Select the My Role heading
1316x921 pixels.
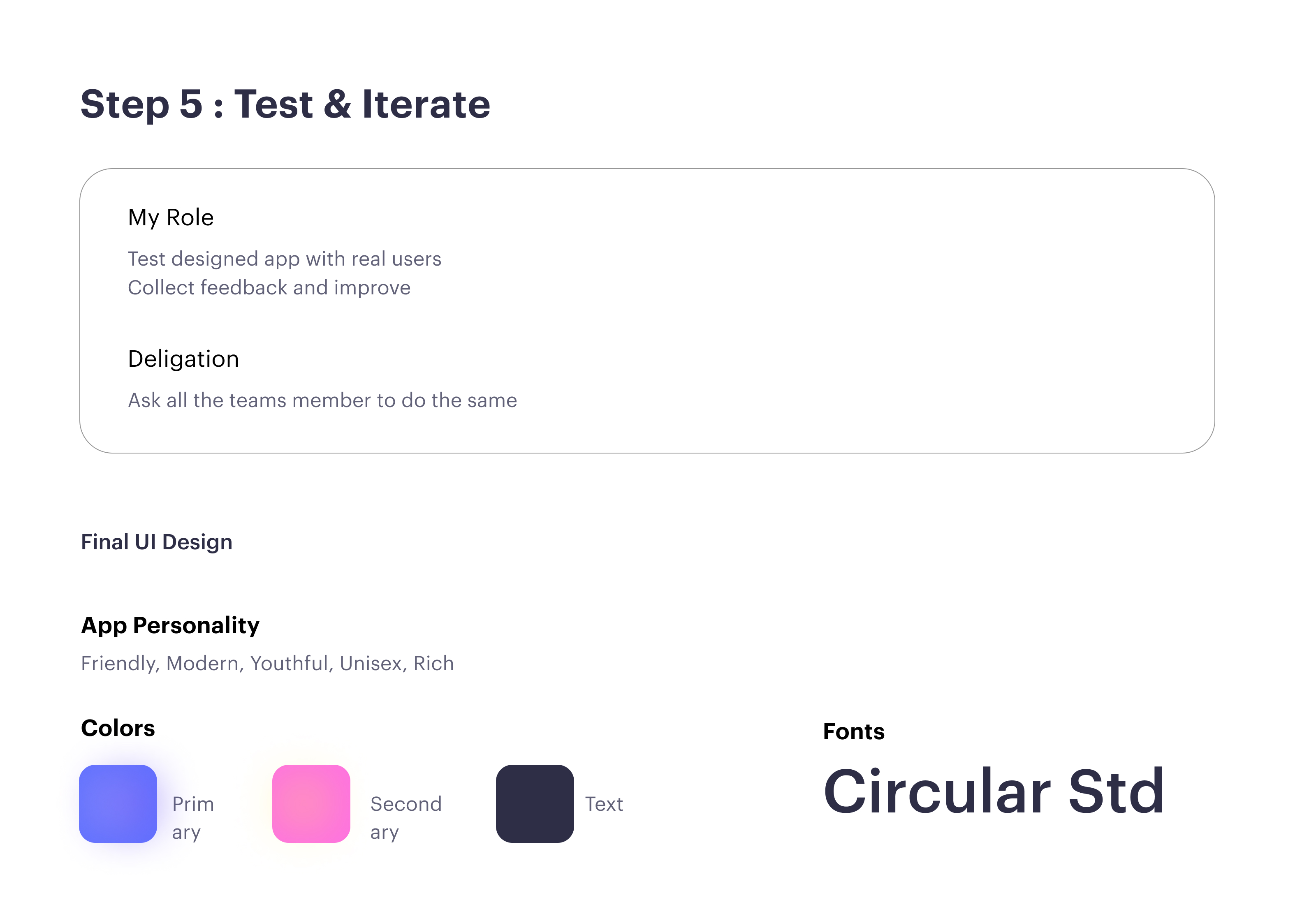click(x=171, y=218)
